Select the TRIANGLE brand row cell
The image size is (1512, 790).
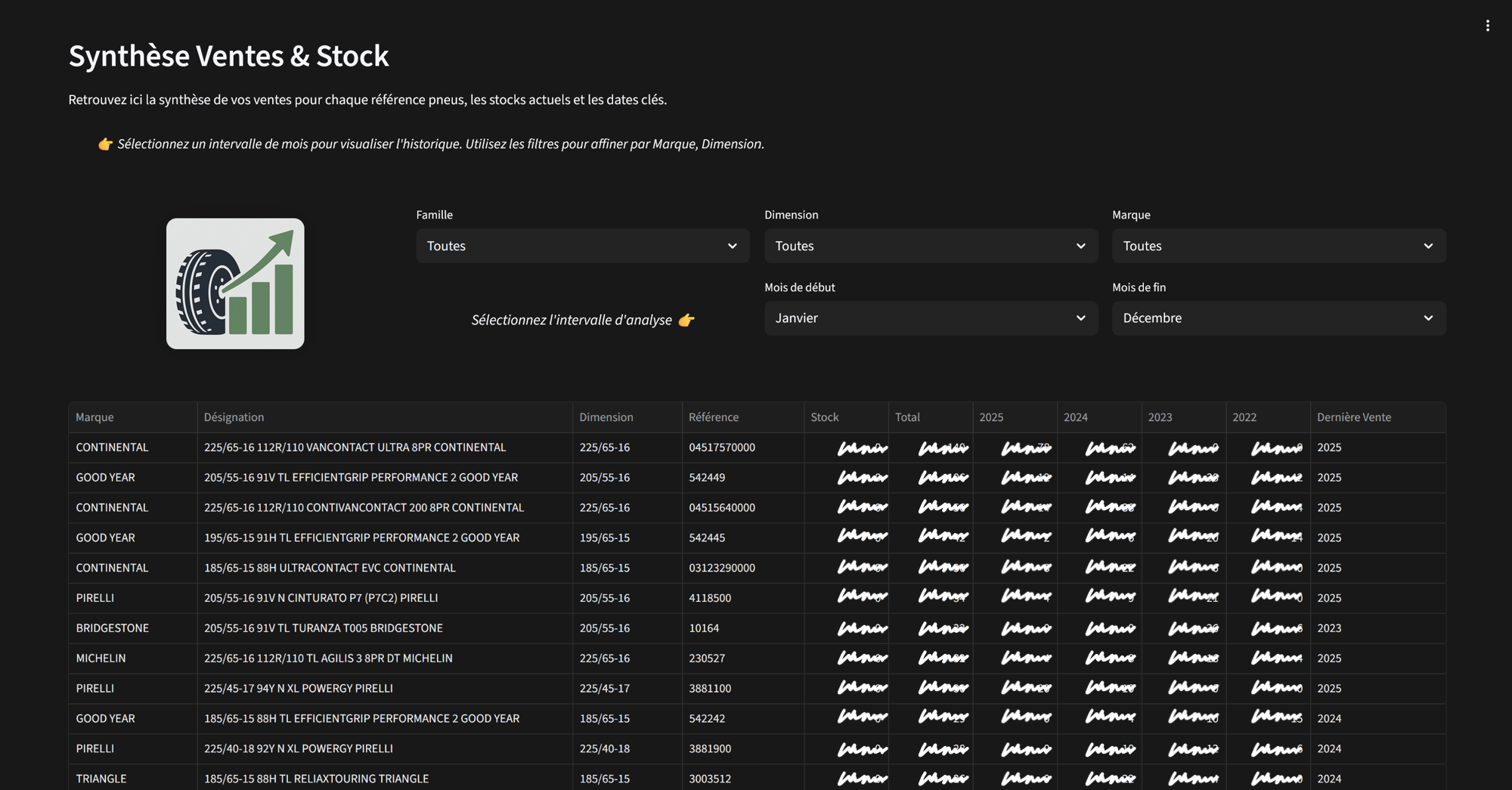pyautogui.click(x=101, y=779)
